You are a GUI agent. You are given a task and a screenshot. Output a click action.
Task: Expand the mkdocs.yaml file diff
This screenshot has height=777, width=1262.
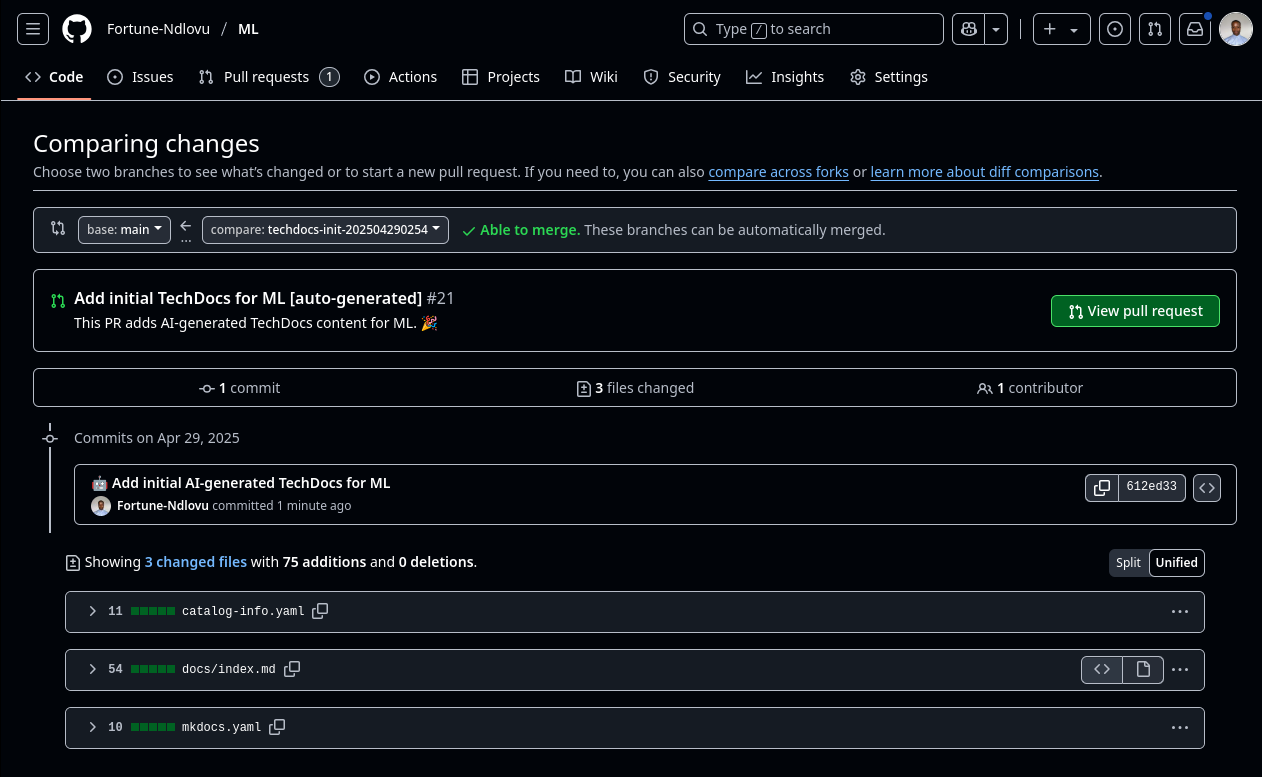(x=92, y=727)
